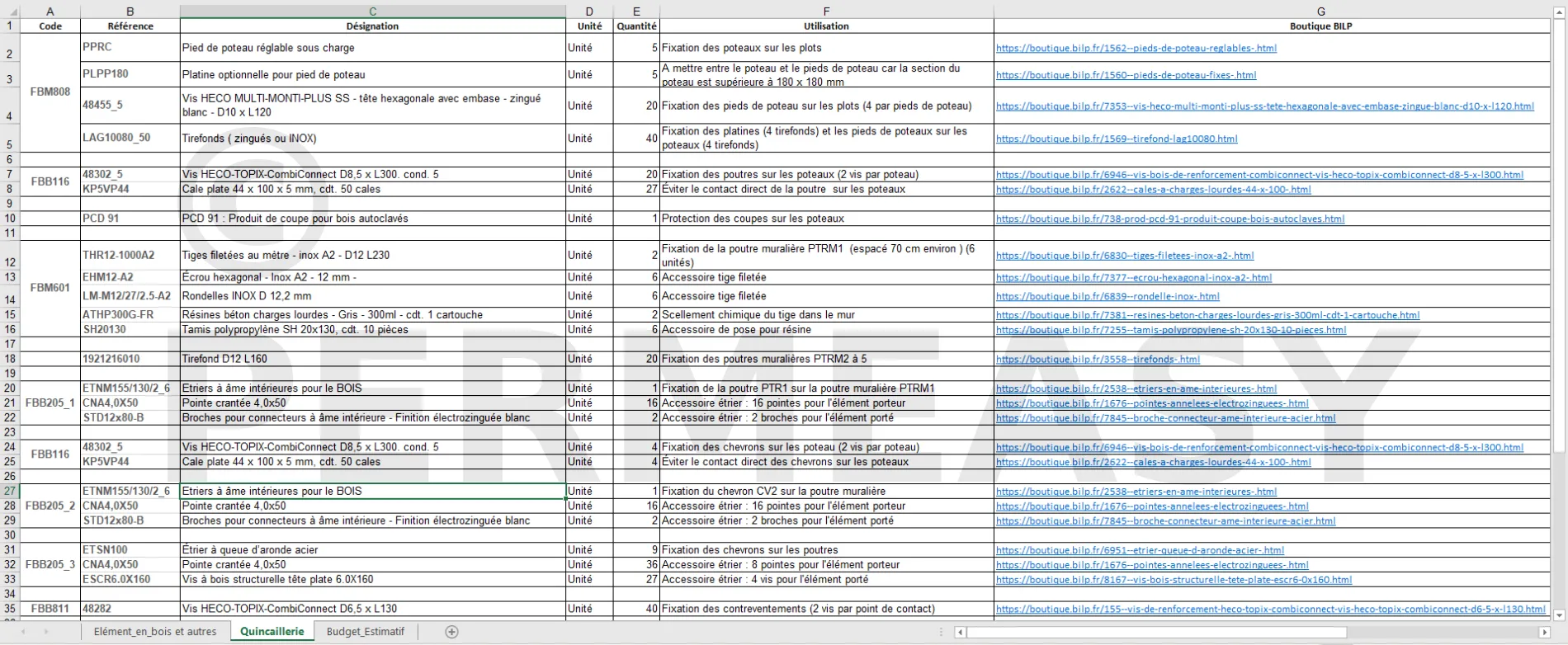
Task: Open the rondelle-inox link
Action: (x=1108, y=296)
